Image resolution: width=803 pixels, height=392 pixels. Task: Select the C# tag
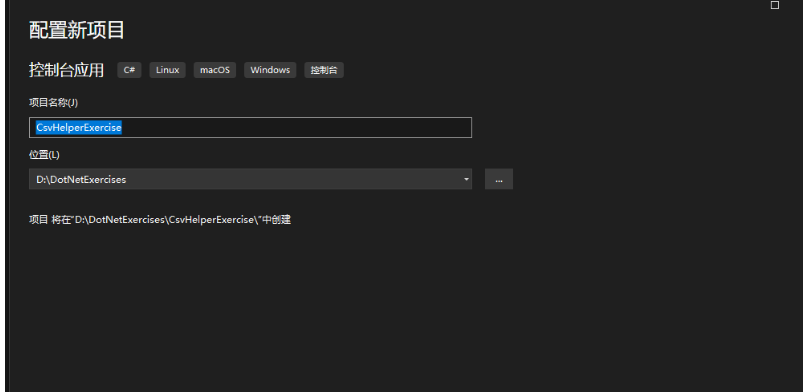(129, 70)
